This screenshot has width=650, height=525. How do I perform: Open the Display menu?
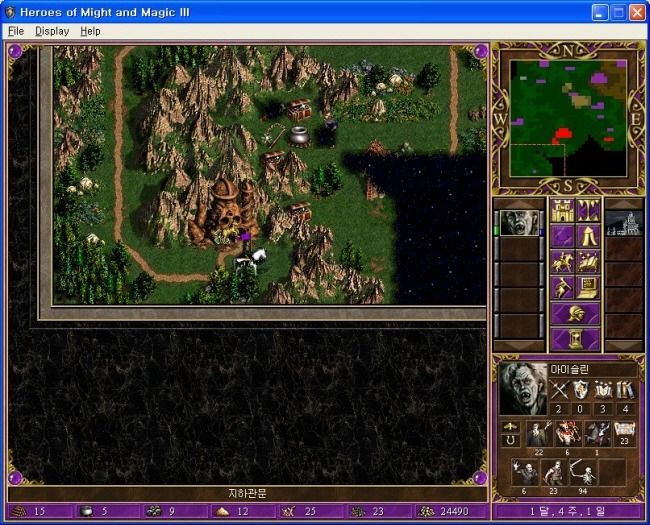pos(52,31)
